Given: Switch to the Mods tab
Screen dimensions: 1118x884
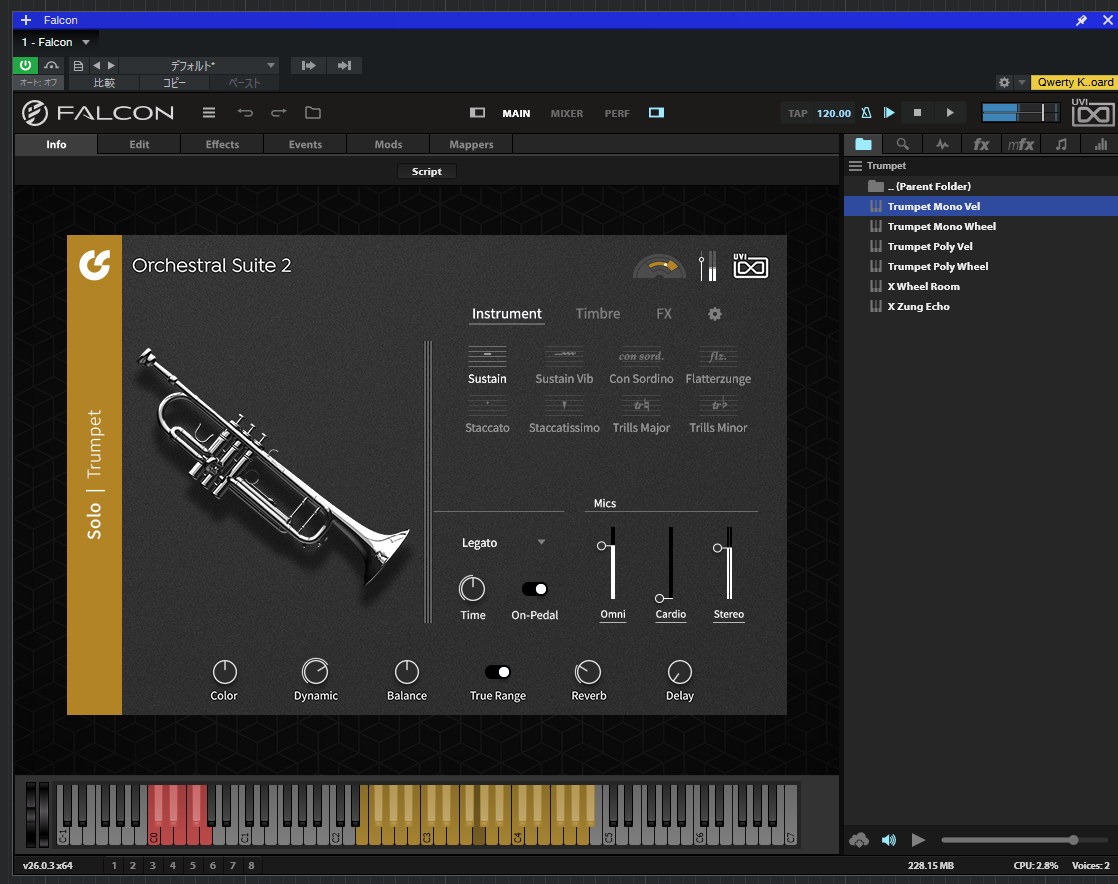Looking at the screenshot, I should pyautogui.click(x=389, y=144).
